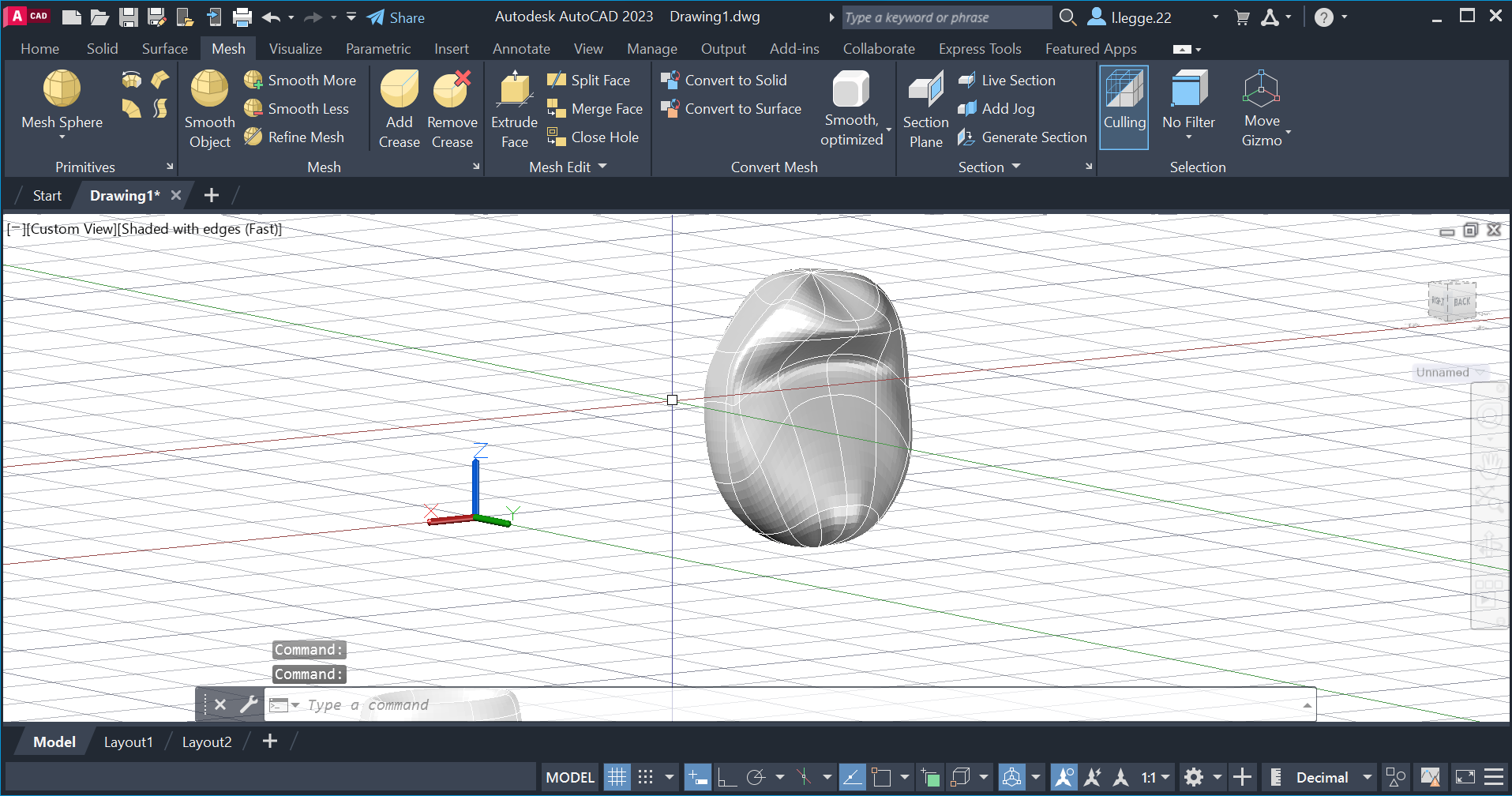Open the Annotate ribbon tab

[x=521, y=48]
